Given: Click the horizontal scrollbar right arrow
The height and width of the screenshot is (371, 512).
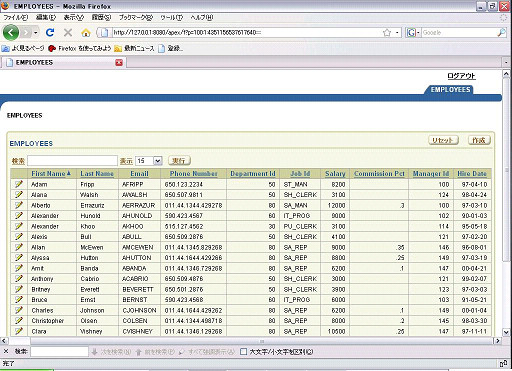Looking at the screenshot, I should [x=497, y=341].
